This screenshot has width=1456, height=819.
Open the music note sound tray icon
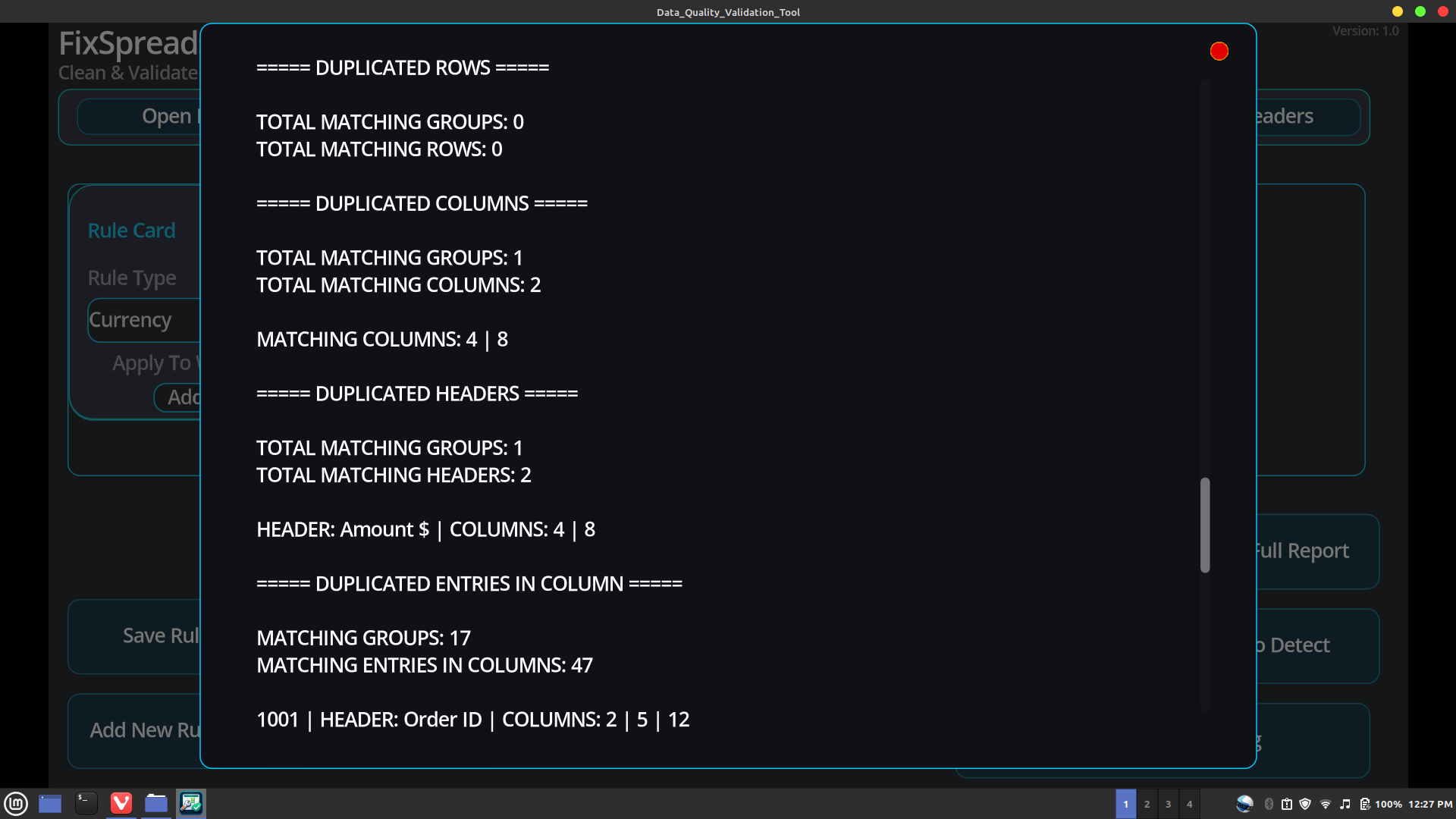tap(1345, 804)
